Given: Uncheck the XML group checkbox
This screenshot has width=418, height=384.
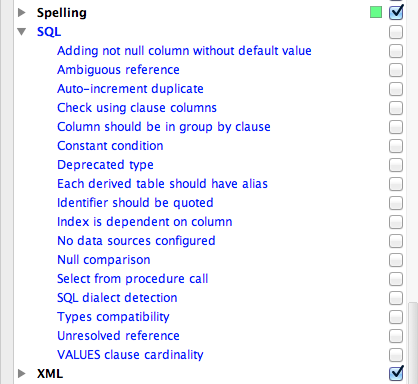Looking at the screenshot, I should pos(396,374).
